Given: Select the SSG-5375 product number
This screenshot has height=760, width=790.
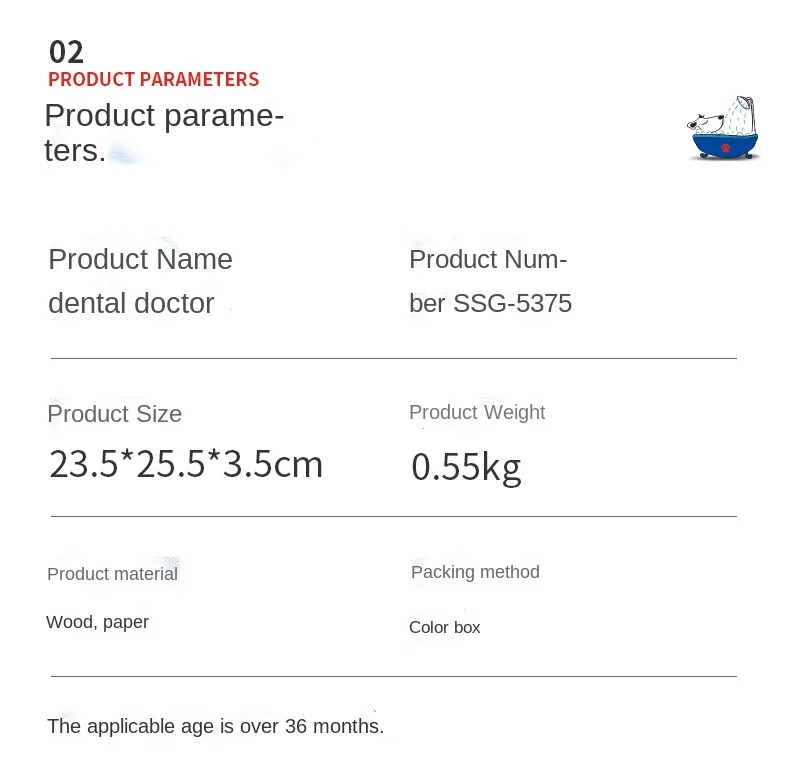Looking at the screenshot, I should 512,304.
